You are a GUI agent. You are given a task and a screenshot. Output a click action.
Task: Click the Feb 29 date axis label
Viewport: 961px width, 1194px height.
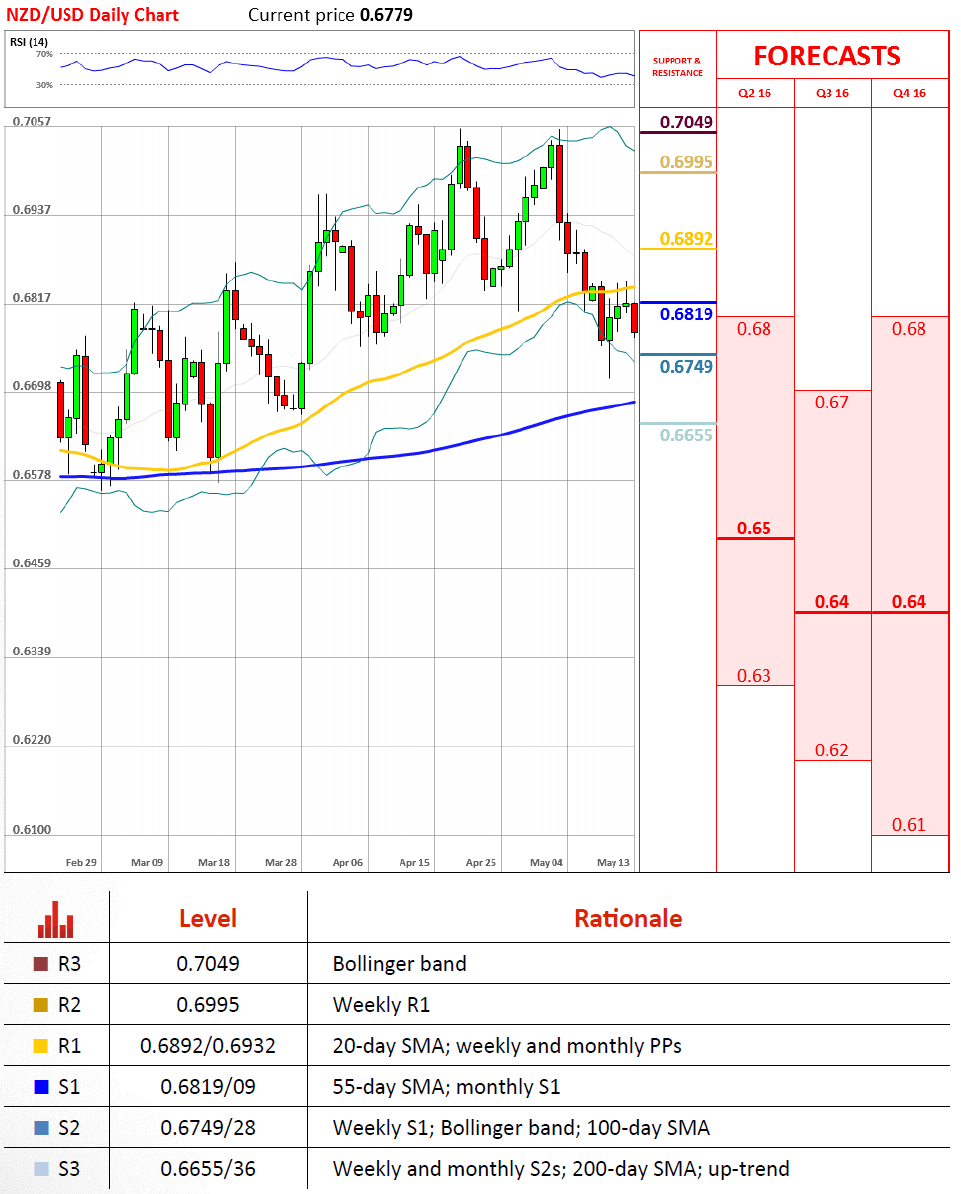[81, 863]
